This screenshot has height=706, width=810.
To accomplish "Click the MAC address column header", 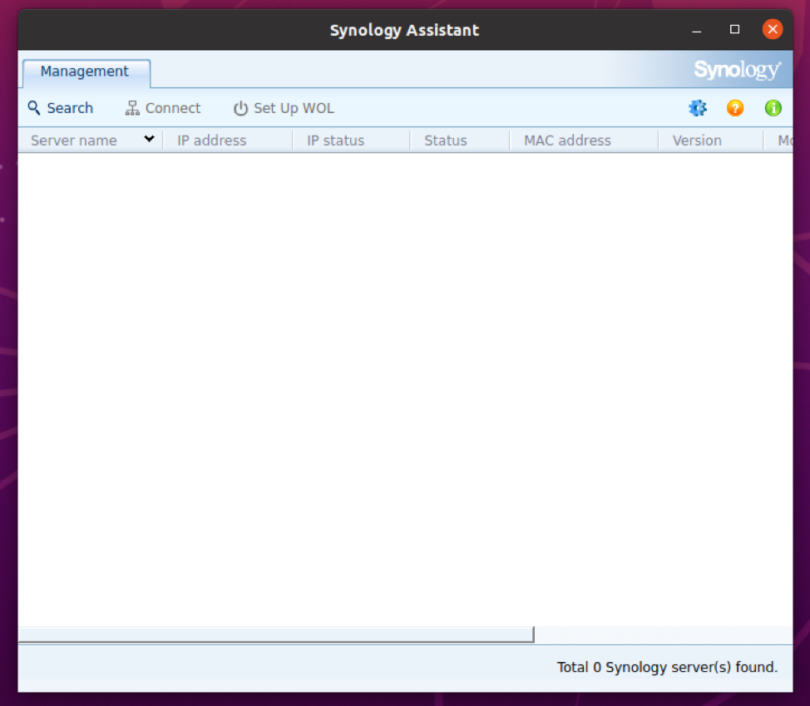I will [584, 140].
